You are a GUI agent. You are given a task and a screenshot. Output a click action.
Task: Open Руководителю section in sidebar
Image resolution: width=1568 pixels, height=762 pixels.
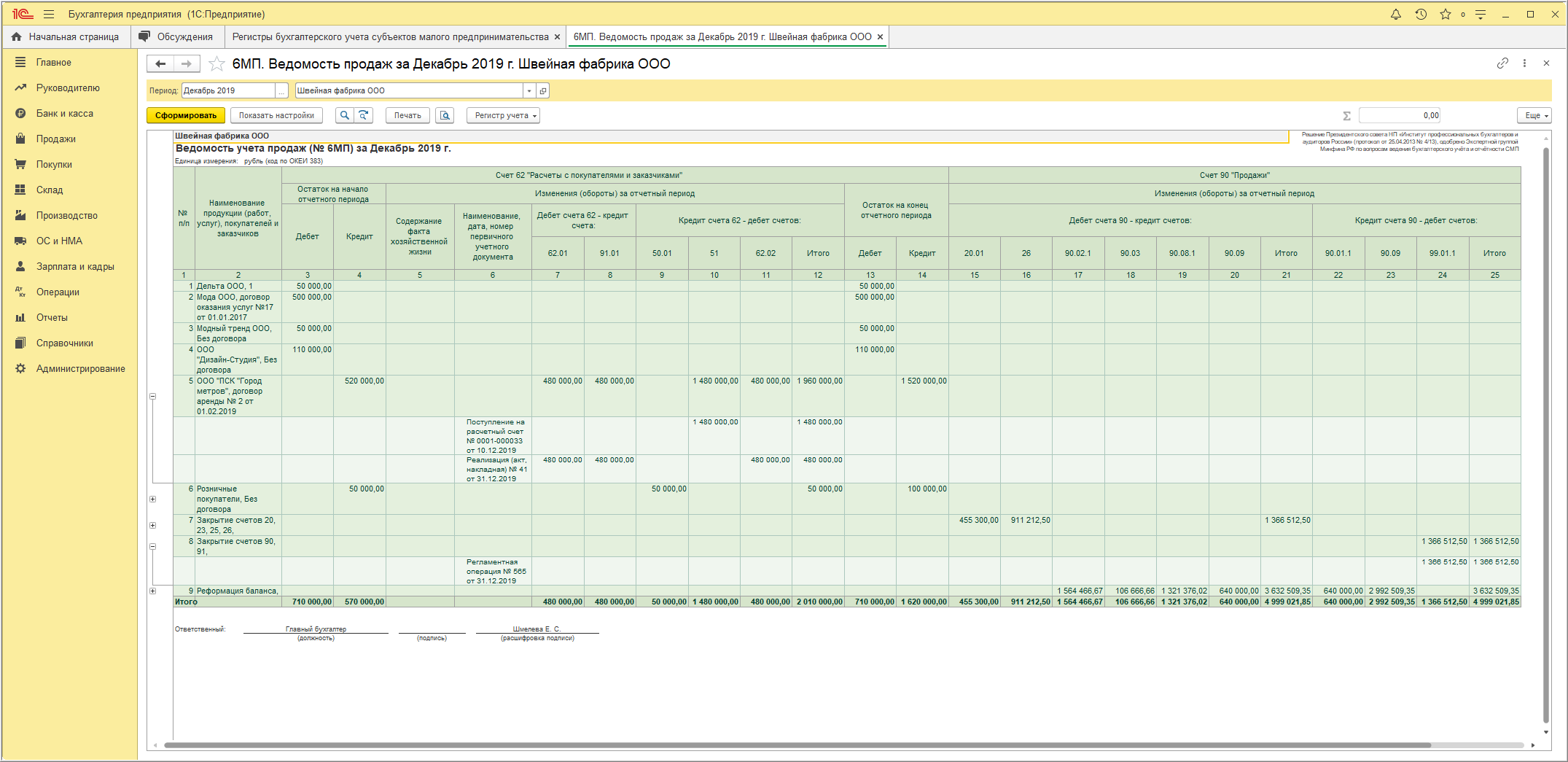[68, 88]
